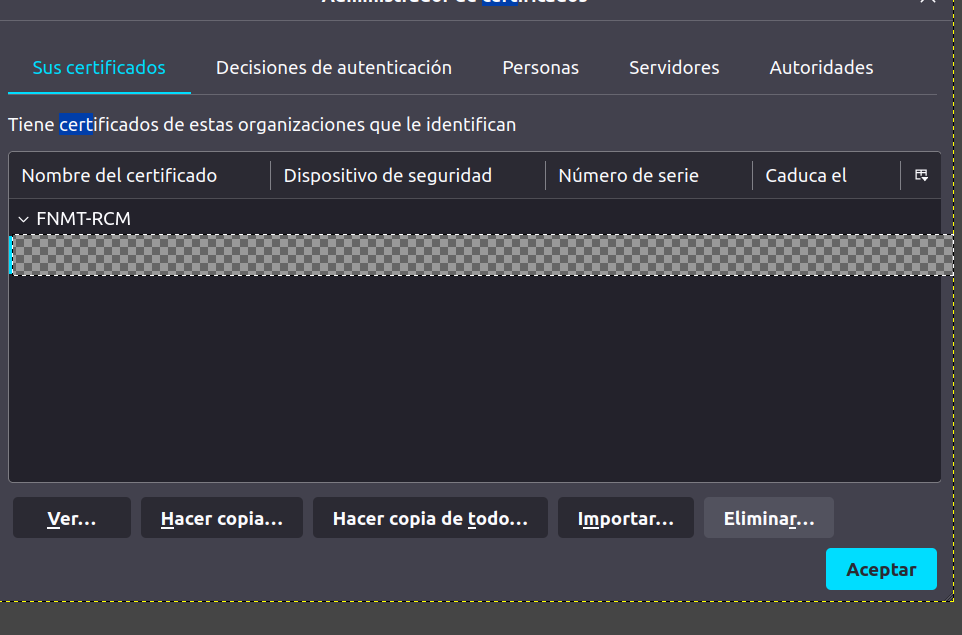Open the column picker icon in table header

(921, 176)
